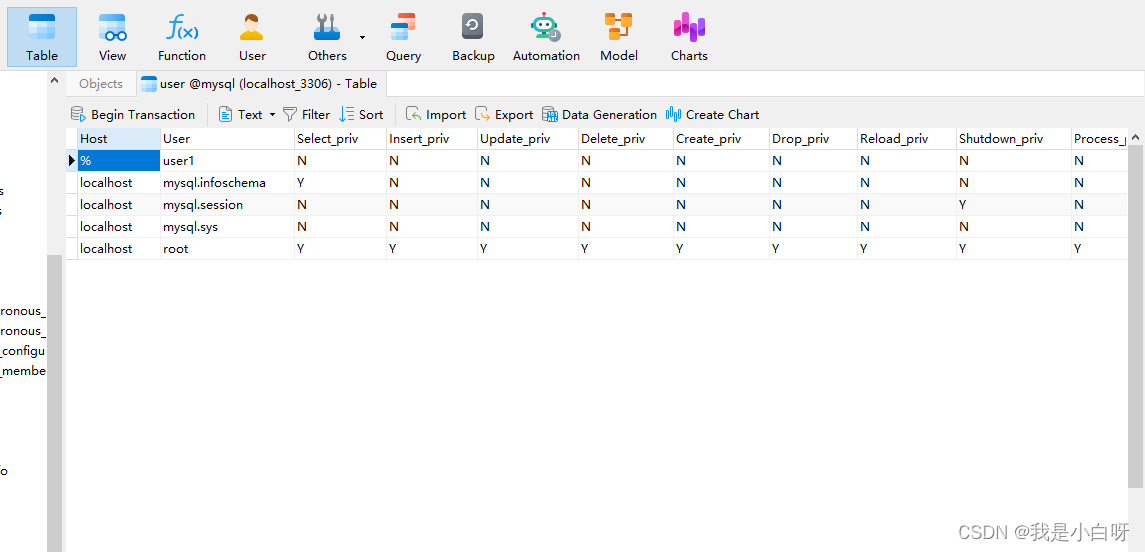Click the Sort button

coord(361,115)
